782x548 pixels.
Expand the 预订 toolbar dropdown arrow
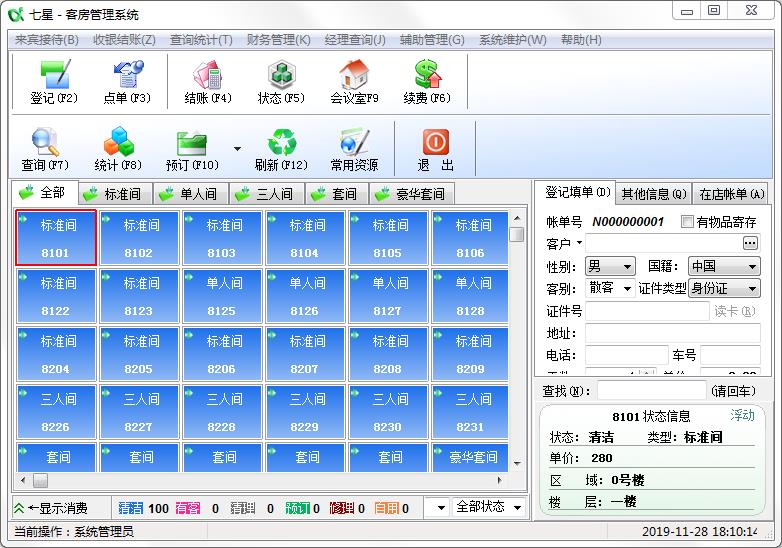237,149
